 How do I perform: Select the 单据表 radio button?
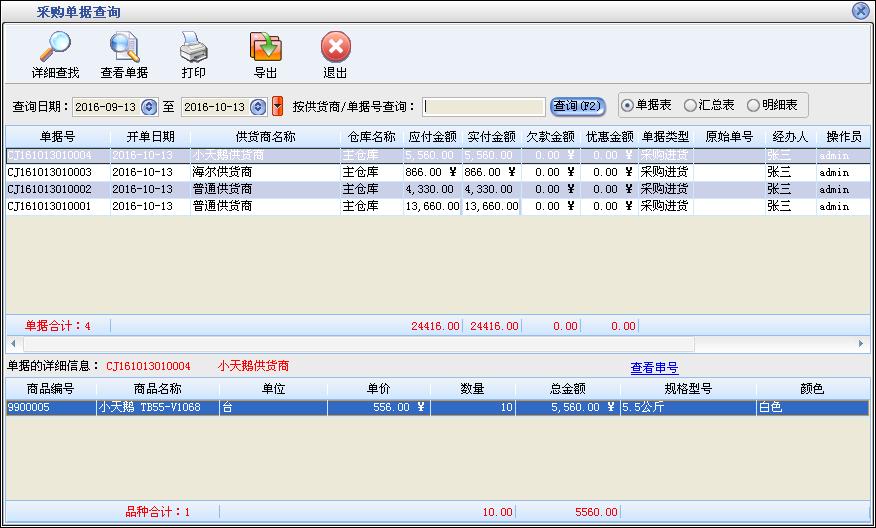coord(627,105)
